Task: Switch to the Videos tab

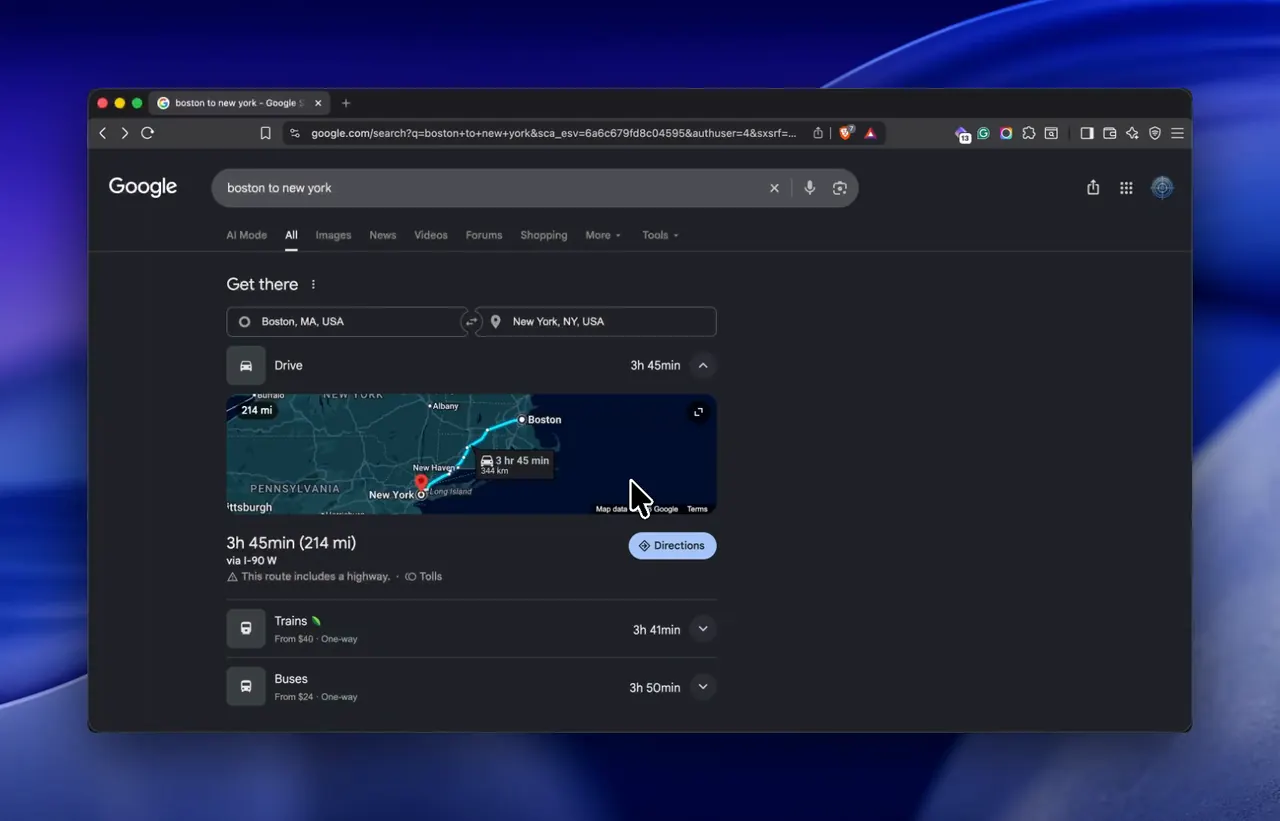Action: click(431, 235)
